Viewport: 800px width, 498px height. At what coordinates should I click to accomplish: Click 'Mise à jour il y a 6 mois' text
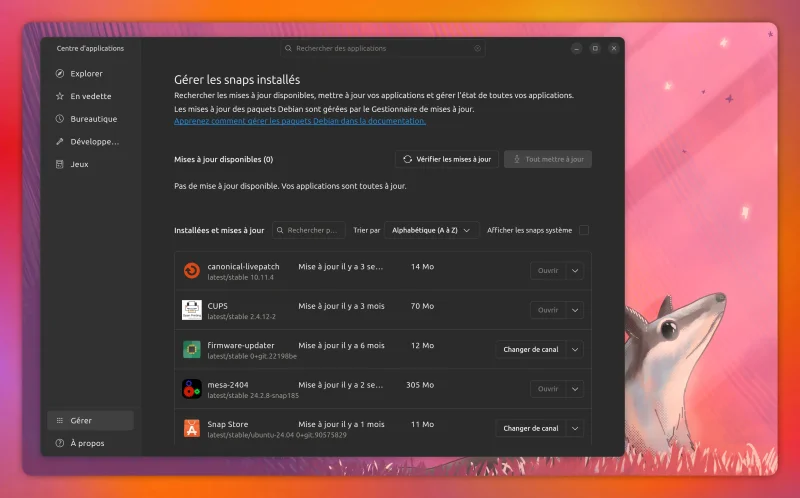(341, 345)
